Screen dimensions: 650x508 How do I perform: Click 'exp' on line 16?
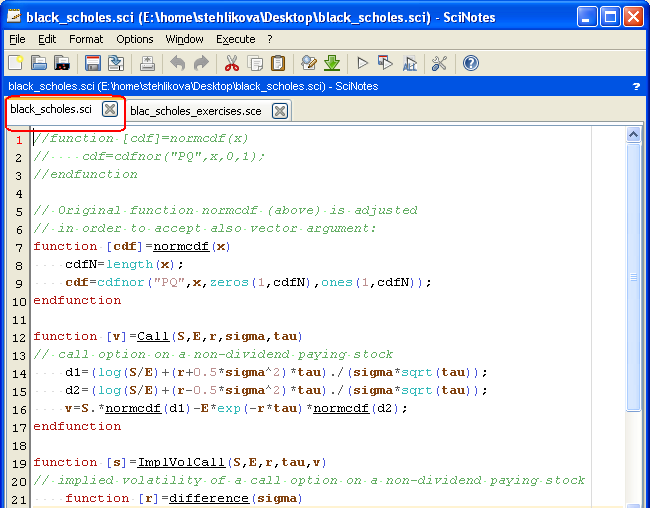point(229,408)
